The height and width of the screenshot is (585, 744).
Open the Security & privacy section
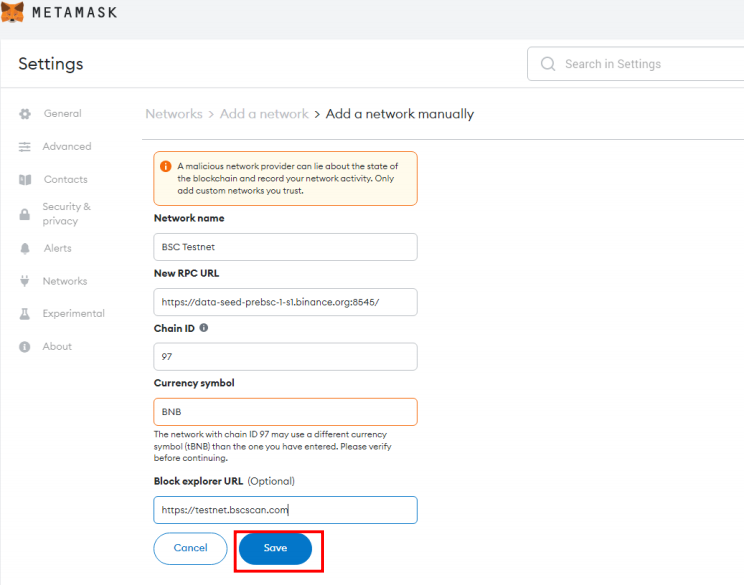point(66,214)
